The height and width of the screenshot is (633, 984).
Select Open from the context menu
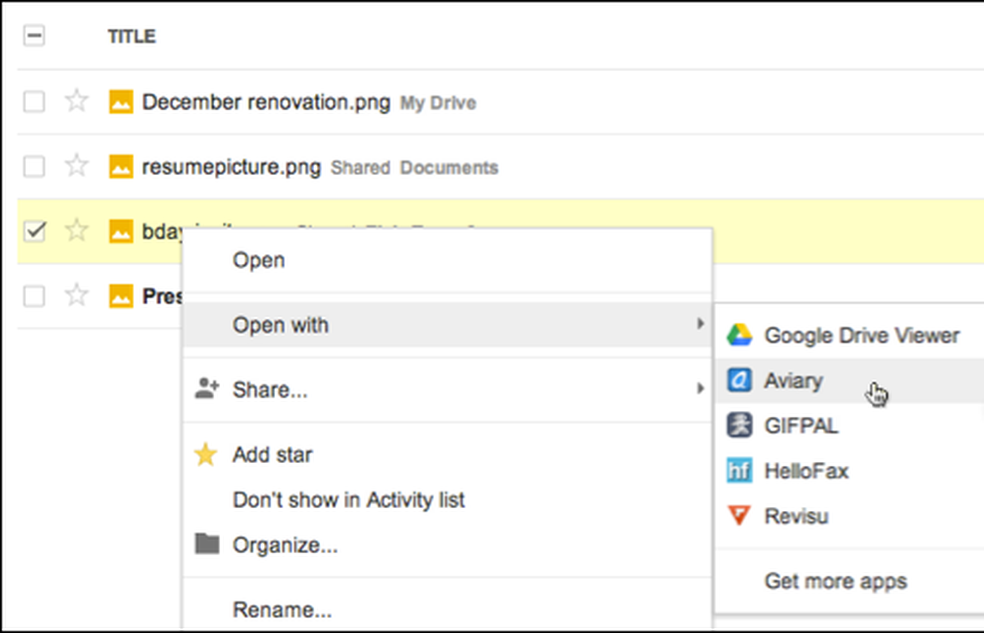point(258,260)
